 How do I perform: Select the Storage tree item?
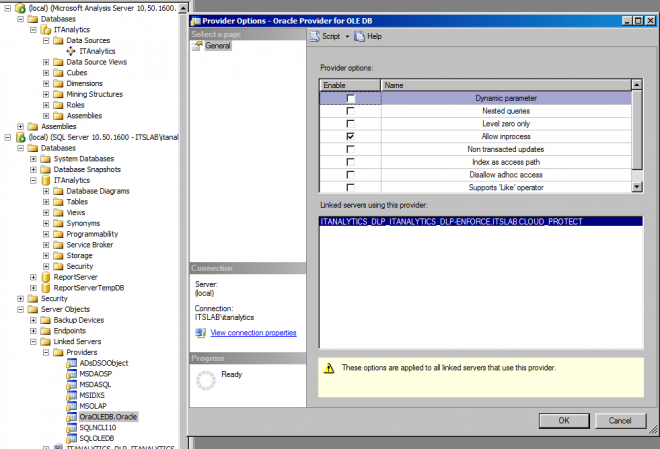tap(79, 256)
